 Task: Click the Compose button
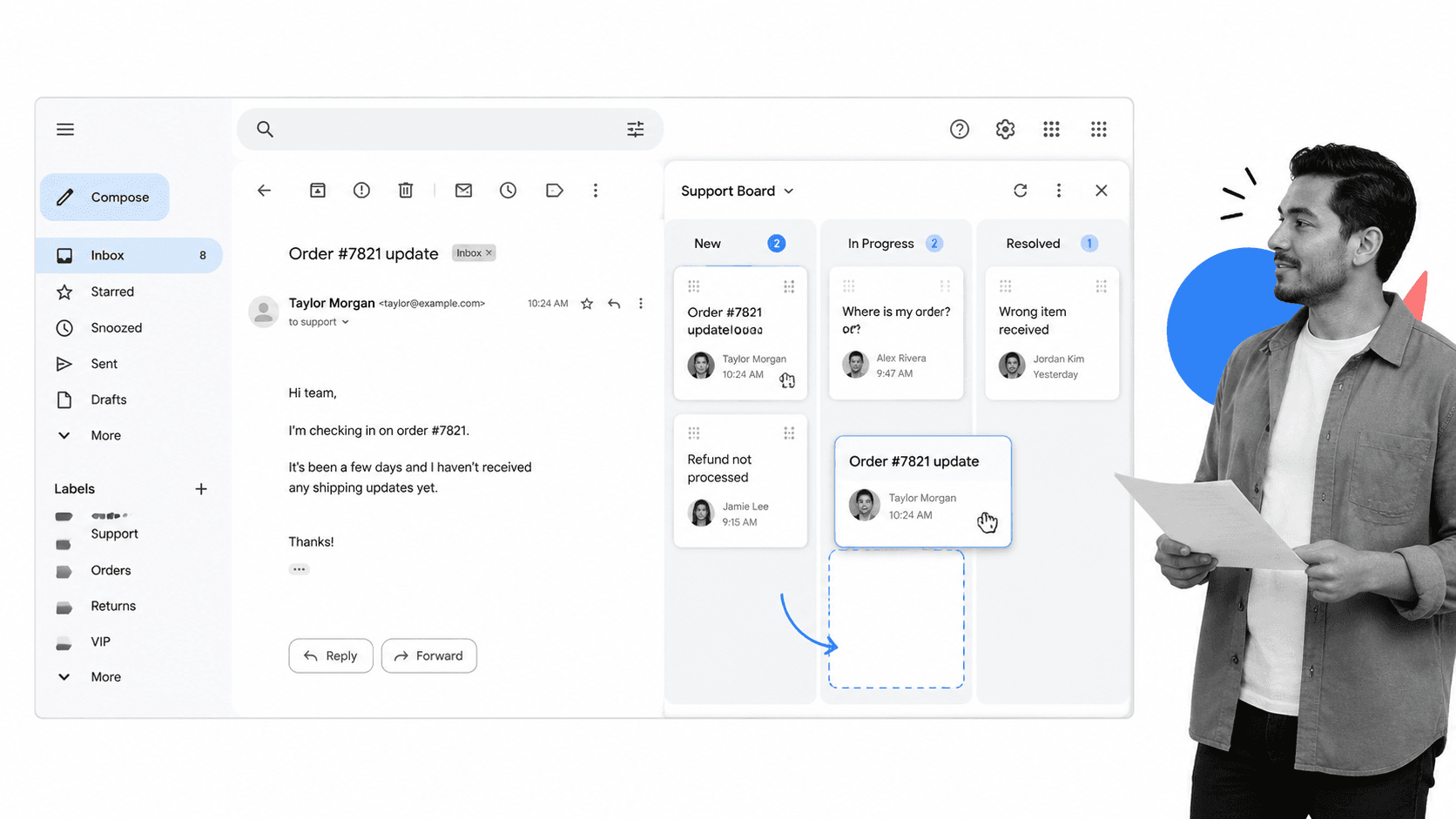104,198
